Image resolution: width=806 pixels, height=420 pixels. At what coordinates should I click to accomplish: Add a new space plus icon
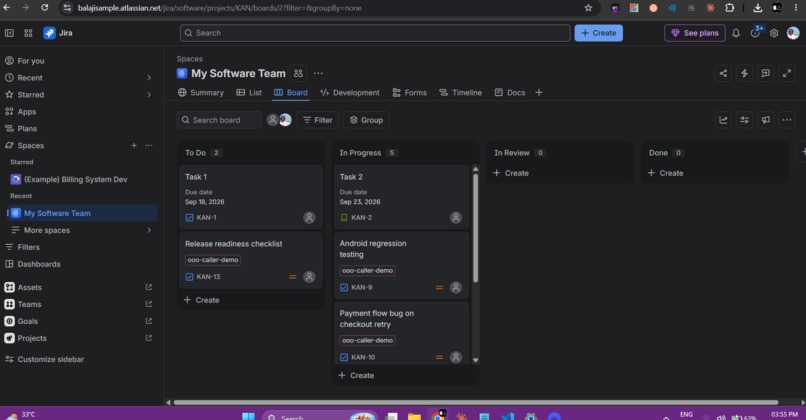coord(134,145)
